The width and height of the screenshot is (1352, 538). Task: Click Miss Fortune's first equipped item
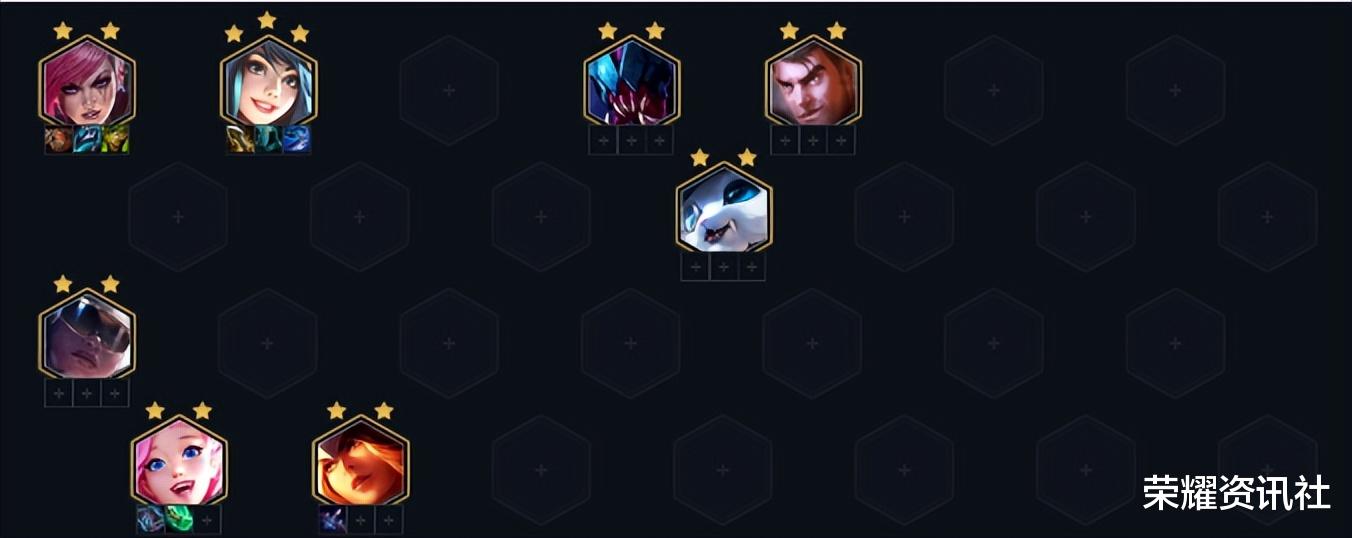coord(333,519)
